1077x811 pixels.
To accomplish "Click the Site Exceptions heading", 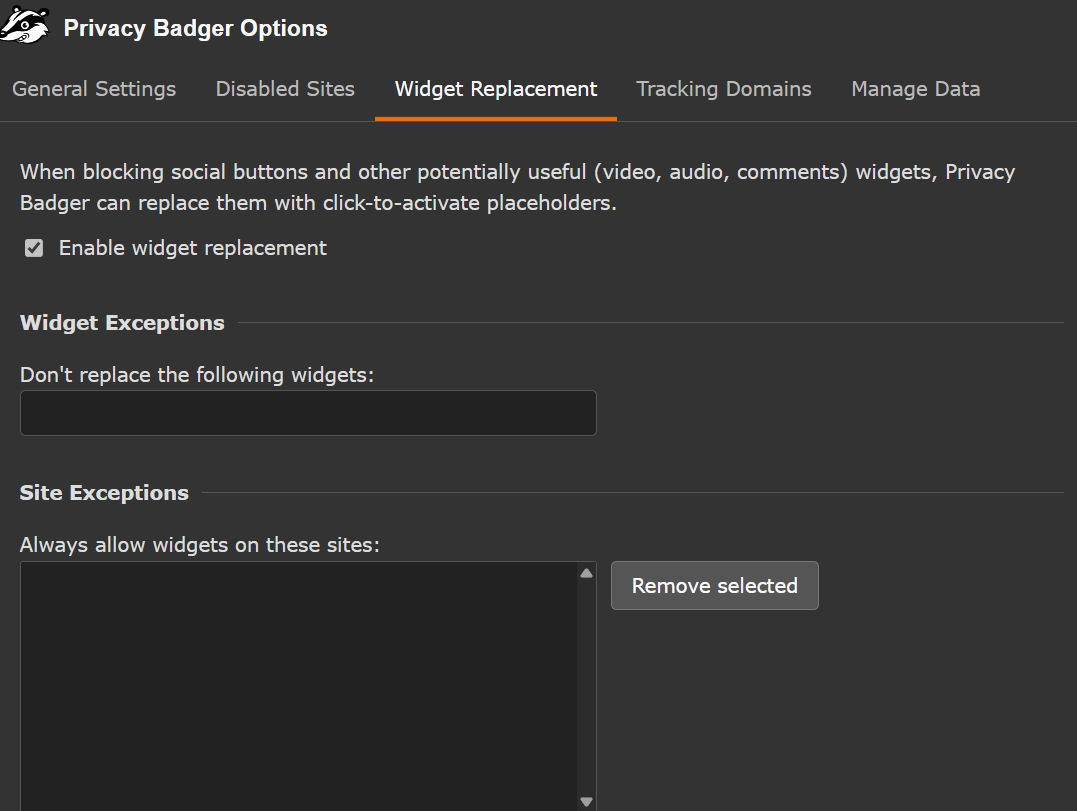I will coord(104,492).
